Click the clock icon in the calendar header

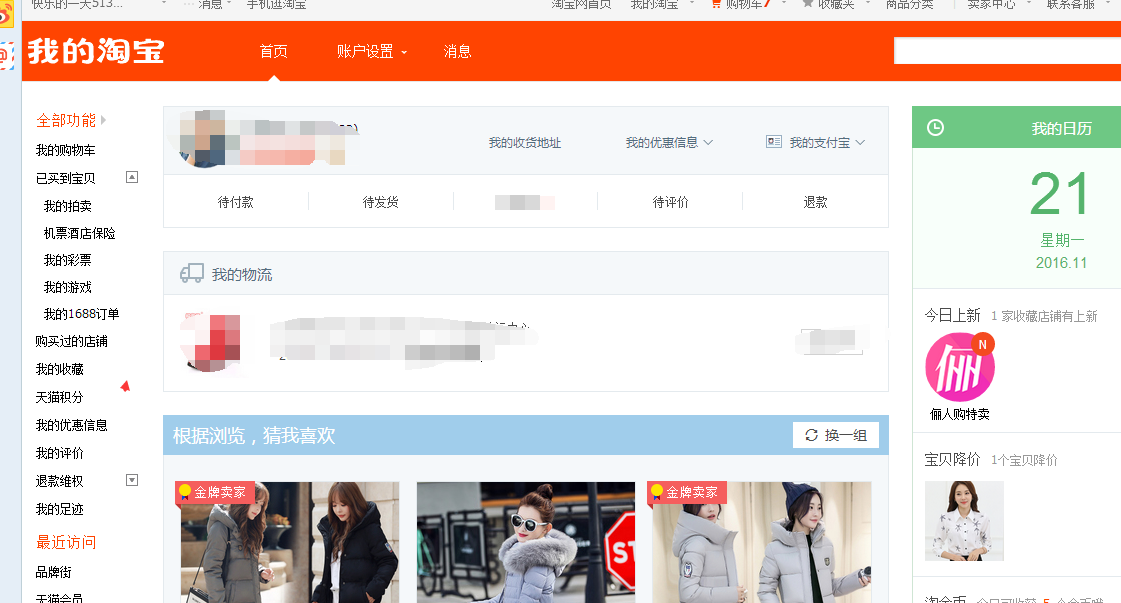click(935, 128)
